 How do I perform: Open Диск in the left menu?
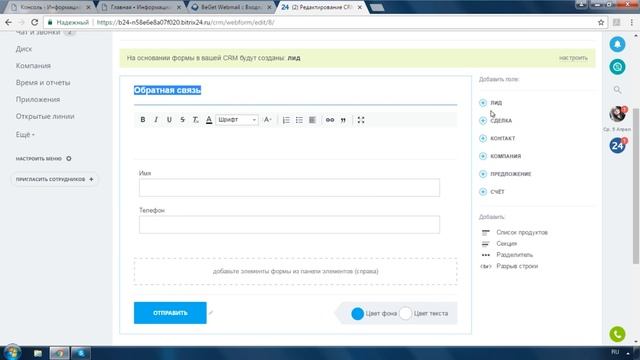coord(24,49)
